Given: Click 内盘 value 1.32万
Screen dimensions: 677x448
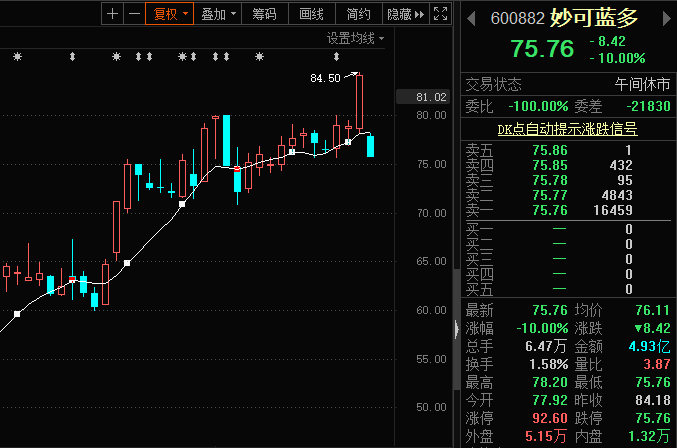Looking at the screenshot, I should tap(649, 436).
